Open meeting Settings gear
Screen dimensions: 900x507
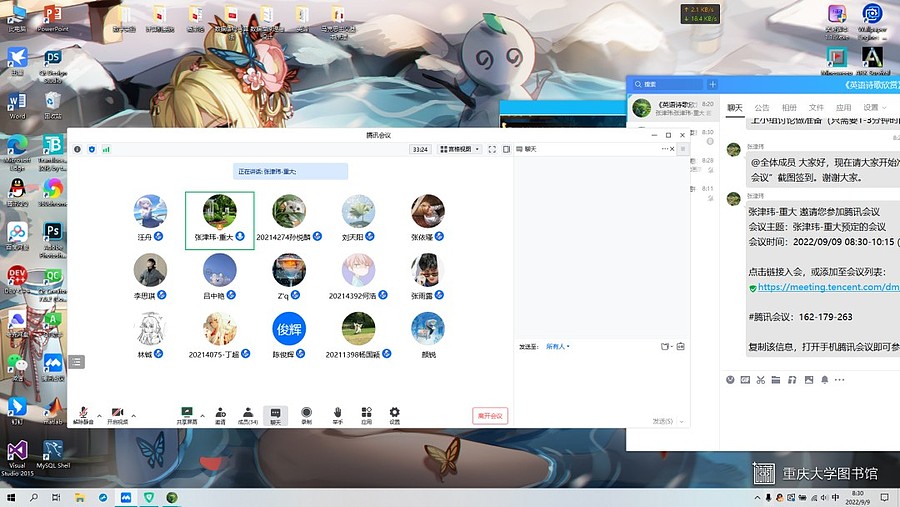coord(394,415)
